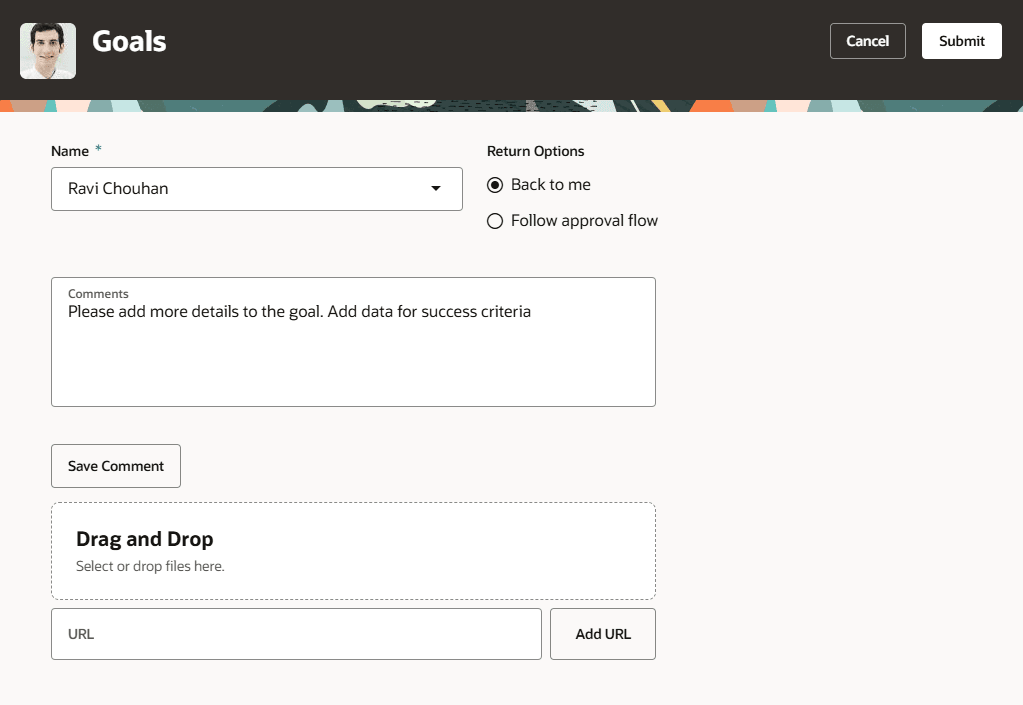Click the profile photo in the header
Viewport: 1023px width, 705px height.
(x=47, y=50)
